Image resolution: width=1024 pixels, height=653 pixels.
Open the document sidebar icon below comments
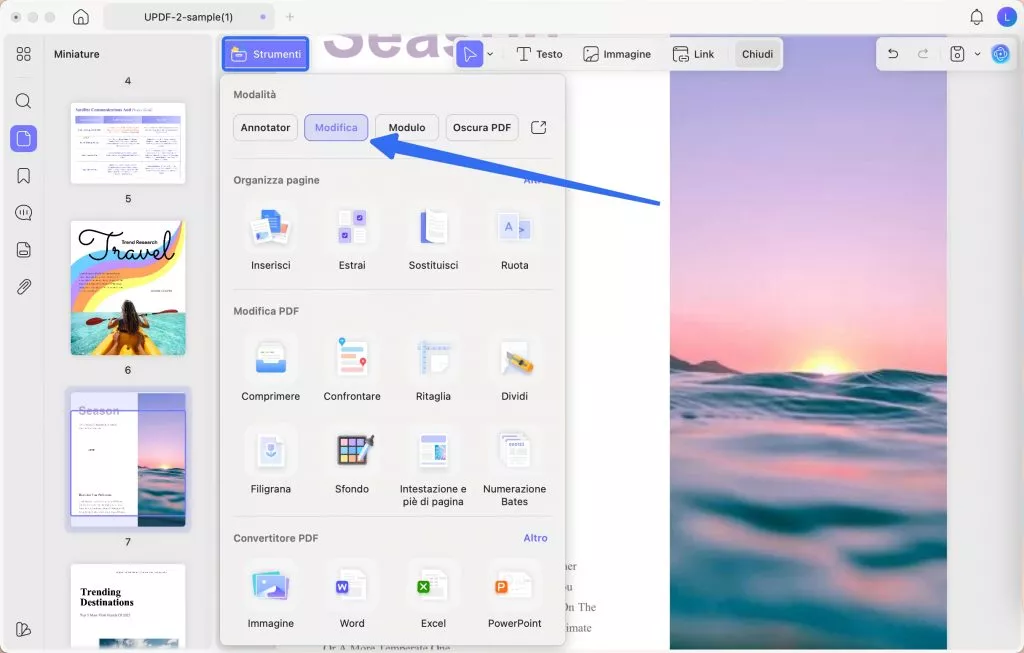tap(24, 250)
